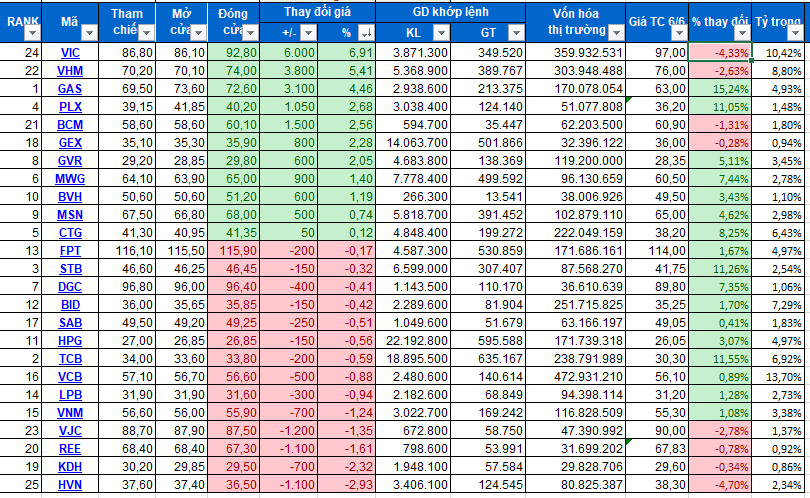The width and height of the screenshot is (810, 498).
Task: Open the VIC stock link
Action: [x=70, y=53]
